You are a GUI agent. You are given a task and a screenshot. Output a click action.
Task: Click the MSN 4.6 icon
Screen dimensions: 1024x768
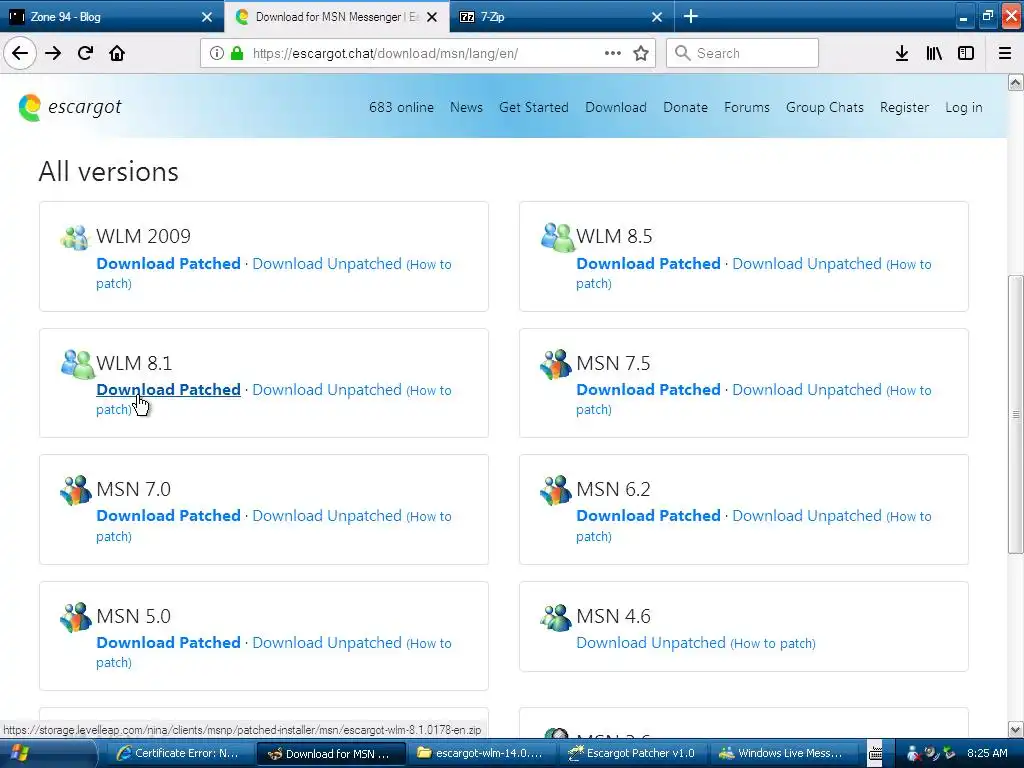click(x=556, y=616)
